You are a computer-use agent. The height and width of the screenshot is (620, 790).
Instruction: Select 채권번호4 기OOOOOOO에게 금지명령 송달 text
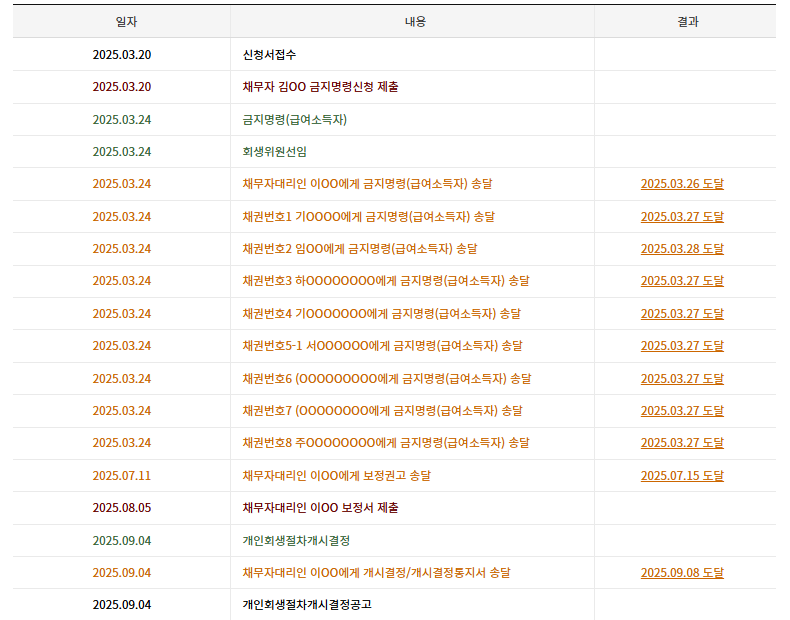coord(381,314)
